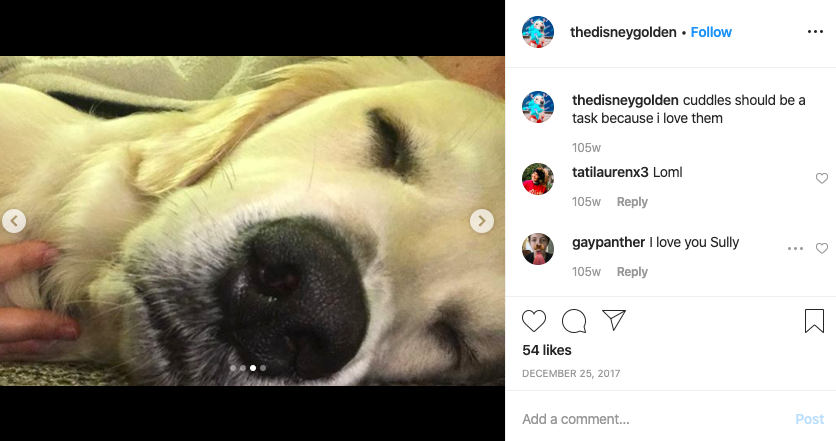Viewport: 836px width, 441px height.
Task: Reply to gaypanther's comment
Action: pyautogui.click(x=632, y=271)
